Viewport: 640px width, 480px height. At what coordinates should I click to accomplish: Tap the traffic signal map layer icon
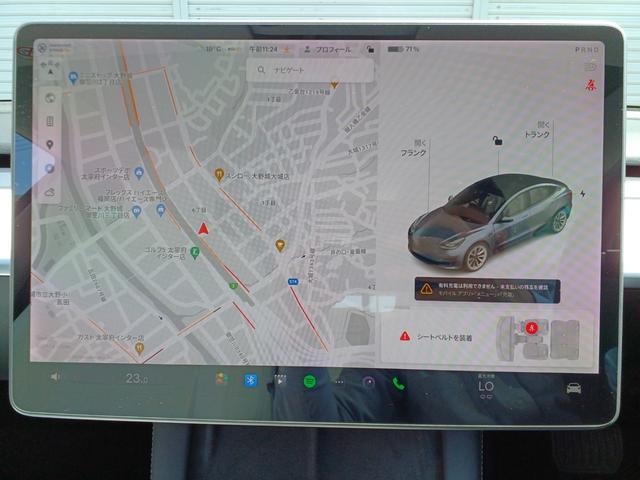coord(50,121)
